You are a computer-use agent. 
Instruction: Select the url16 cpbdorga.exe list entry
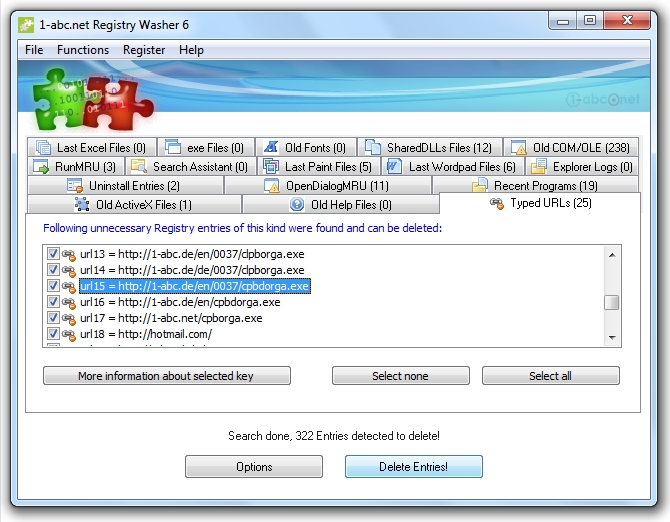point(180,302)
